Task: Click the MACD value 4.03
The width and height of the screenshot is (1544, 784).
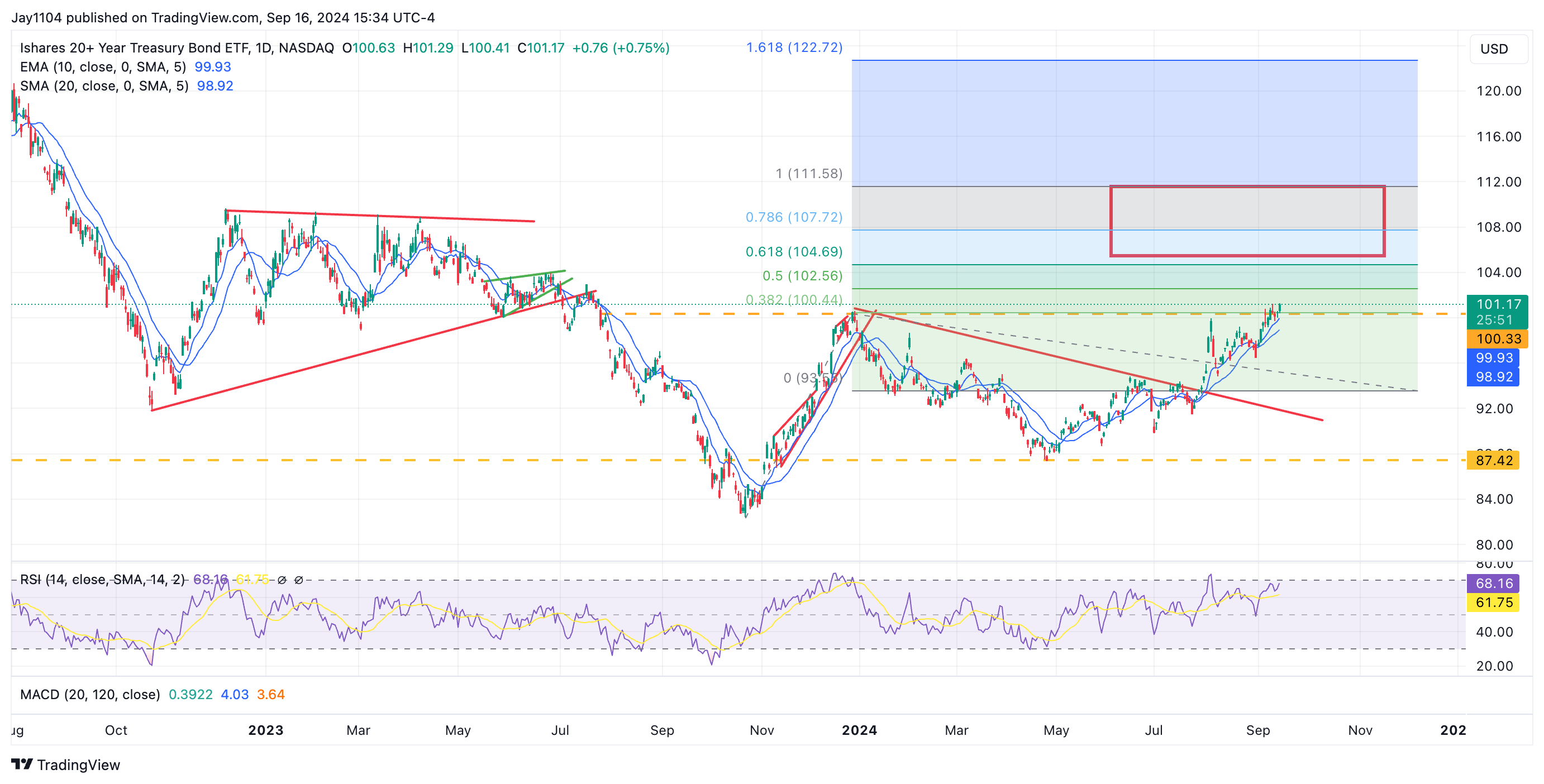Action: coord(235,695)
